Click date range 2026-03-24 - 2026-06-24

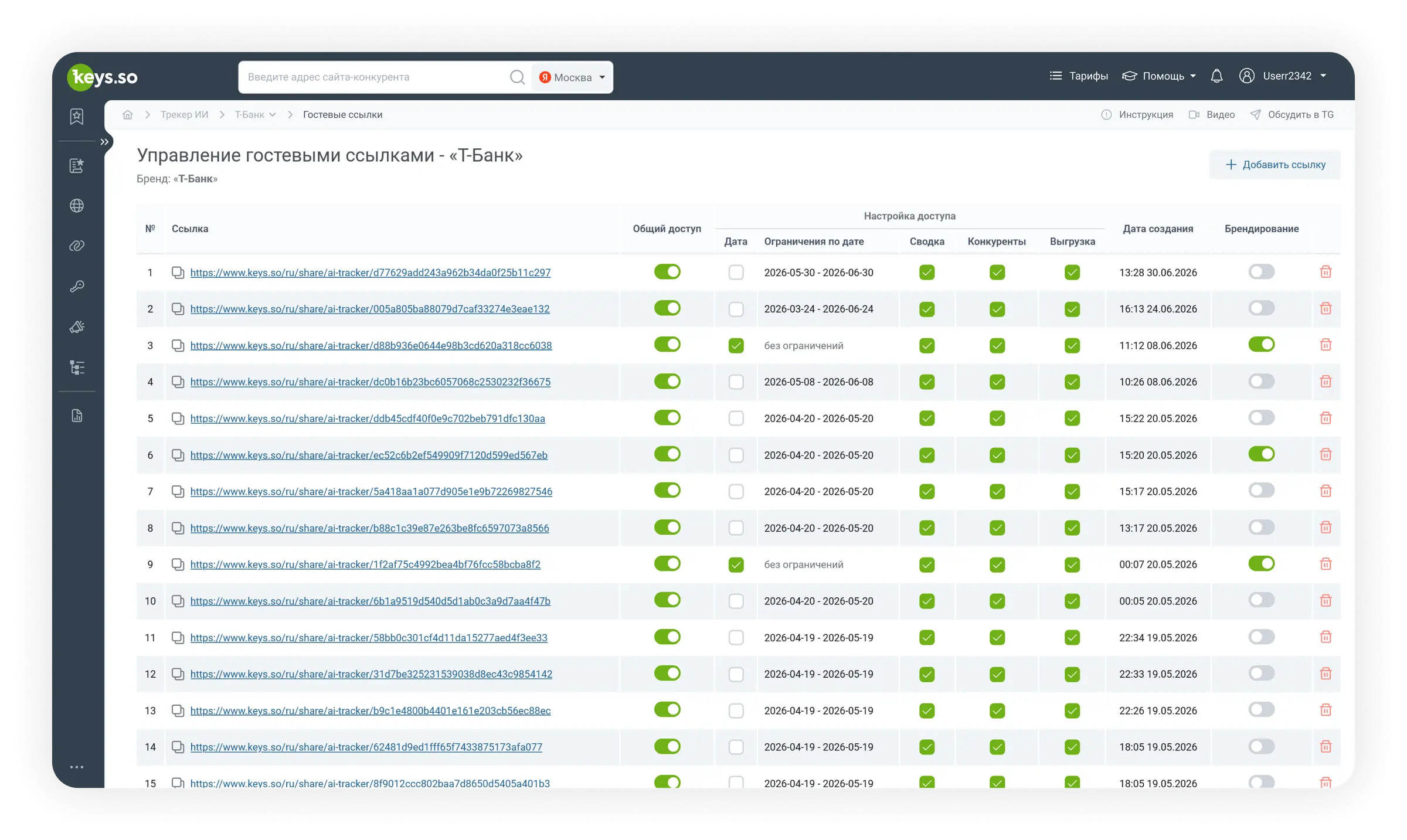tap(818, 309)
